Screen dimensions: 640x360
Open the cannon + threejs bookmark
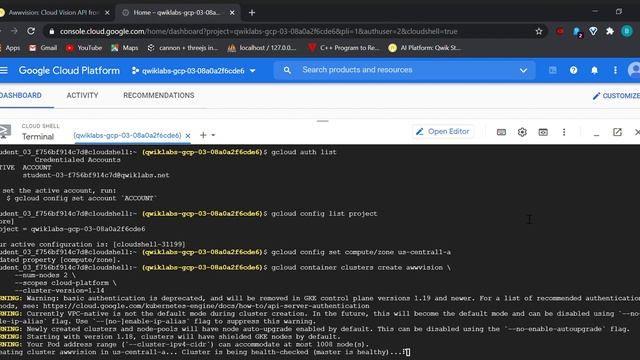coord(183,48)
